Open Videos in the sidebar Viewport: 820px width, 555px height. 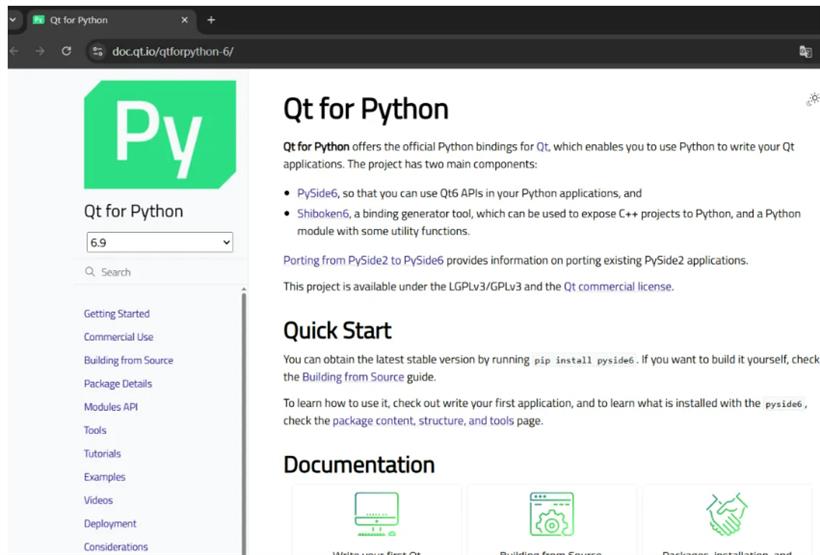98,500
